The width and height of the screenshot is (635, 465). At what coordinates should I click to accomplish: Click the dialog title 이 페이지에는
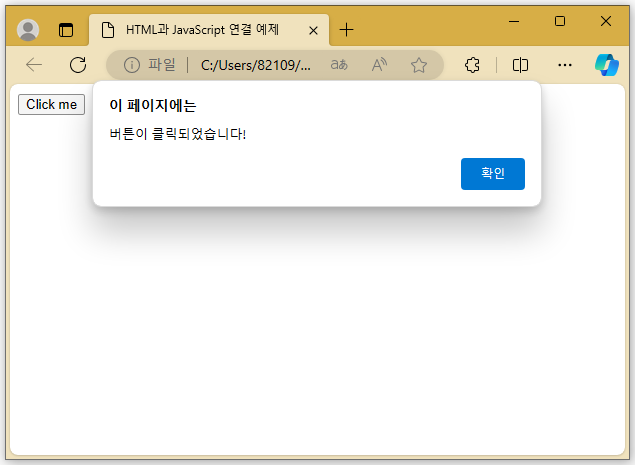153,105
